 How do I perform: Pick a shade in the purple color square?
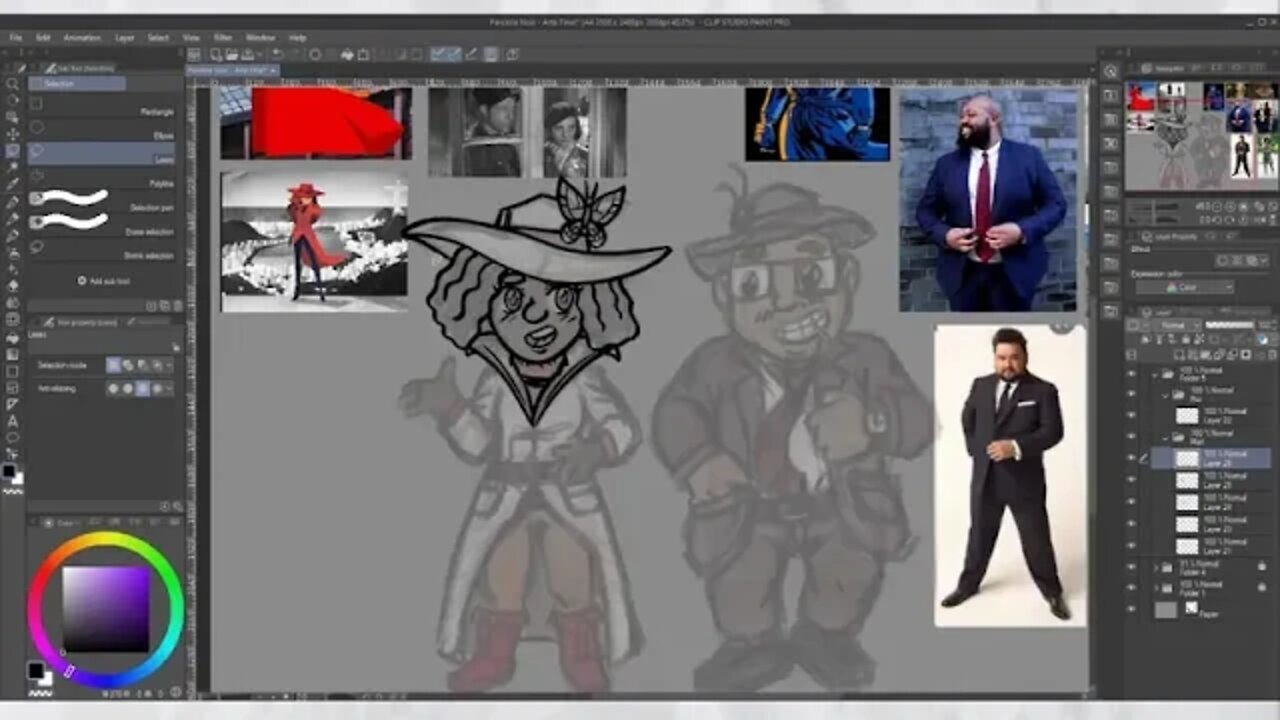click(x=106, y=609)
